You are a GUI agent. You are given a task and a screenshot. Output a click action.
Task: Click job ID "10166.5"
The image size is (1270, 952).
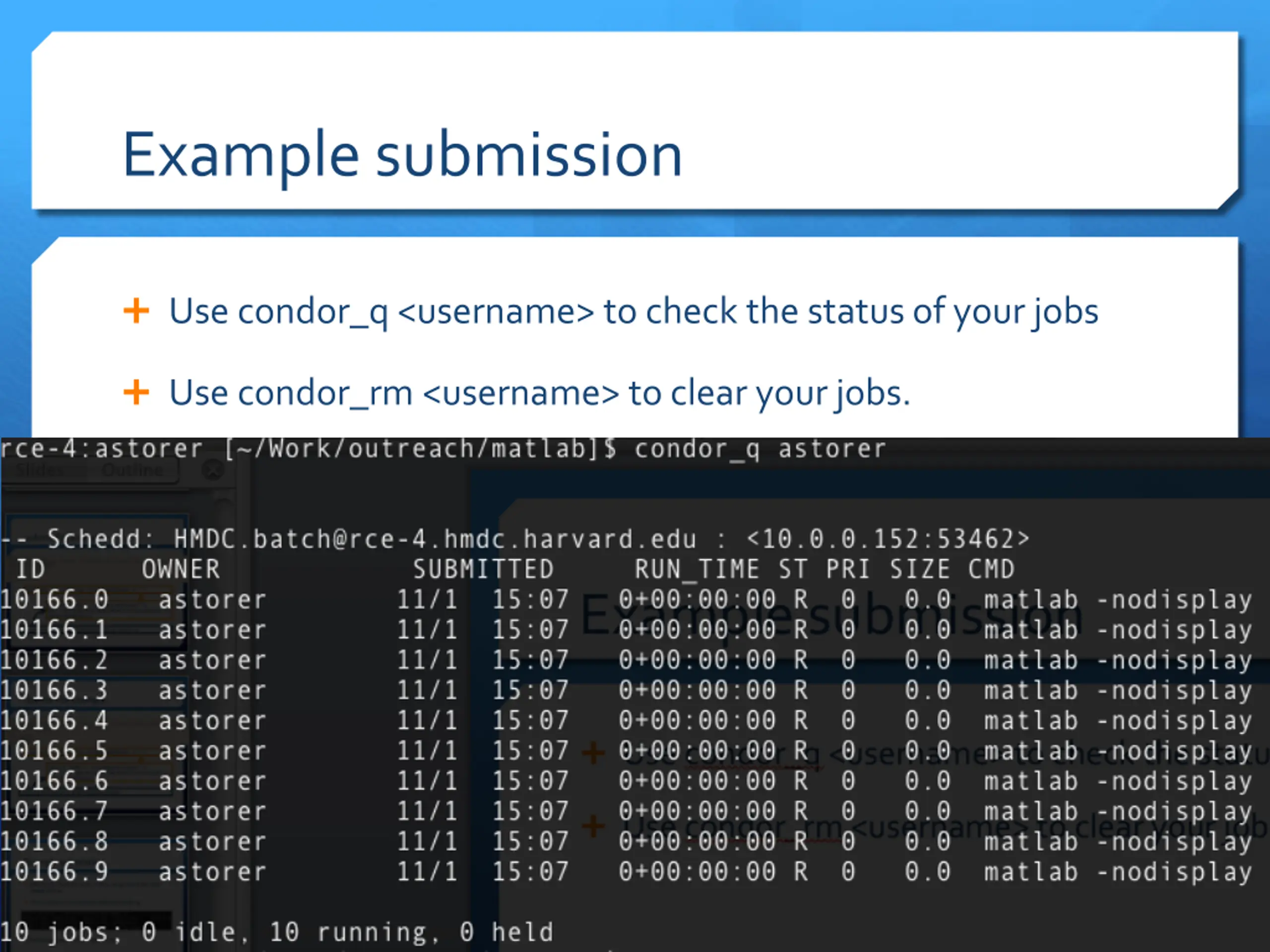[54, 751]
